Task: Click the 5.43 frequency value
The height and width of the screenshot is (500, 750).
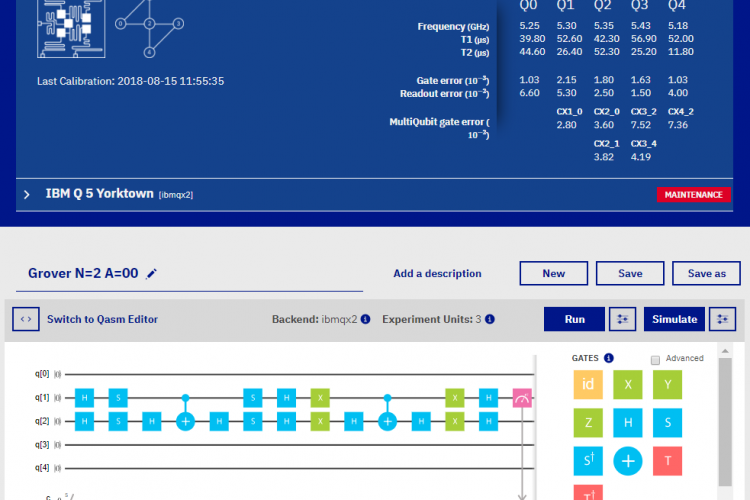Action: 641,26
